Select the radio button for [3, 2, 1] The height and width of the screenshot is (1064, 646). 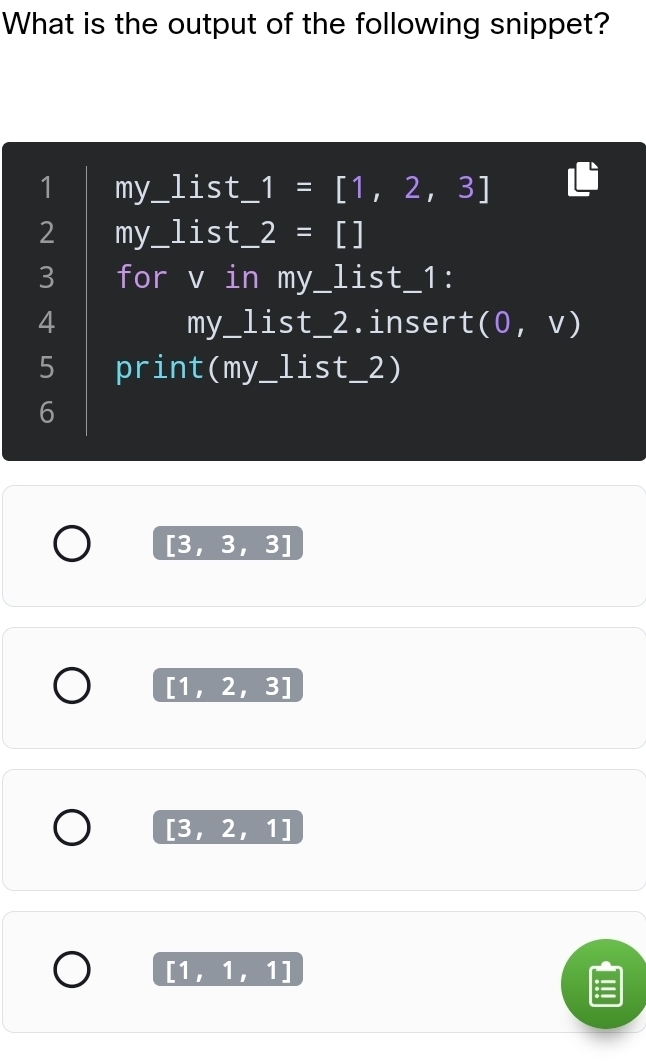pyautogui.click(x=71, y=827)
